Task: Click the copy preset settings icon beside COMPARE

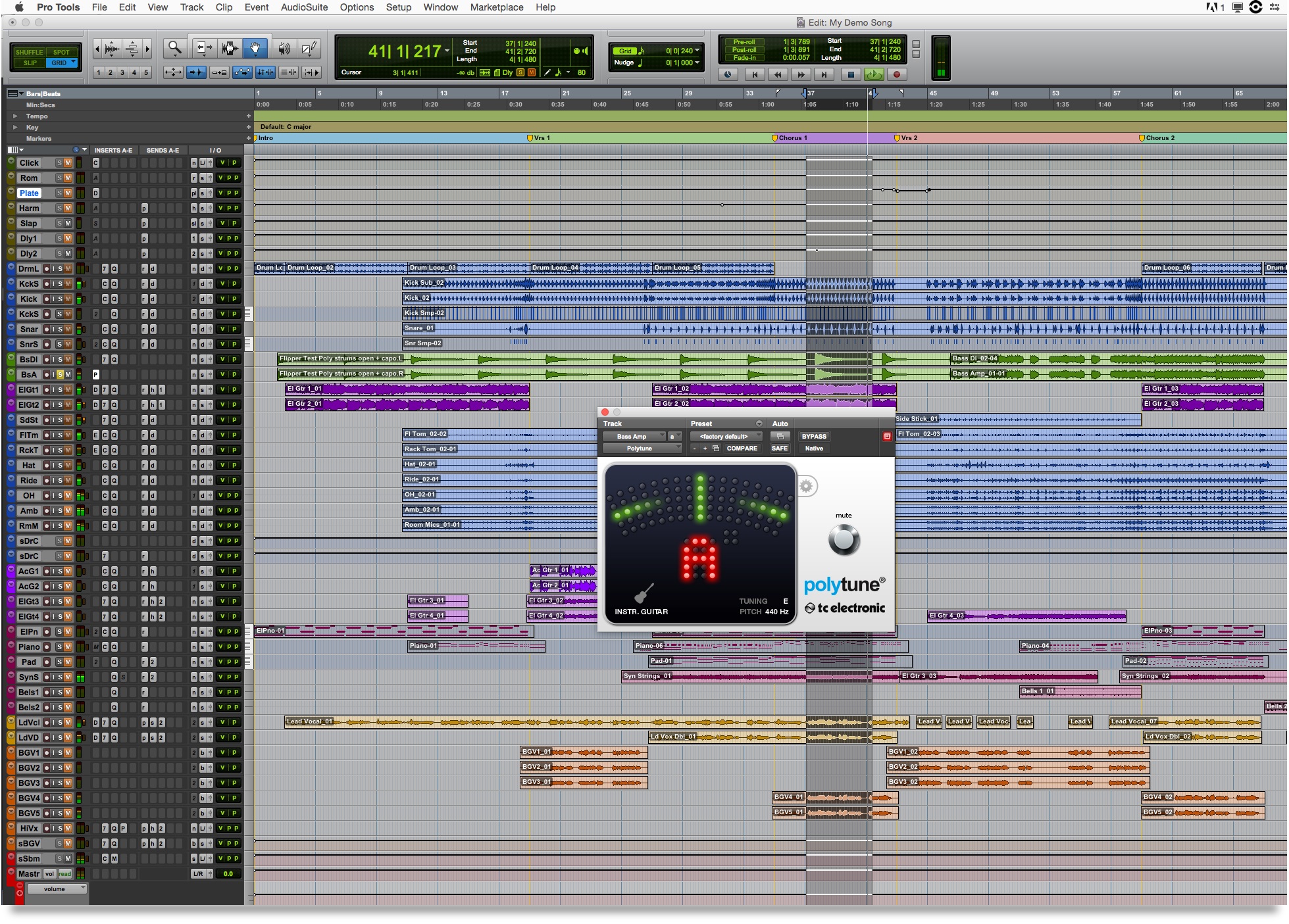Action: (x=716, y=449)
